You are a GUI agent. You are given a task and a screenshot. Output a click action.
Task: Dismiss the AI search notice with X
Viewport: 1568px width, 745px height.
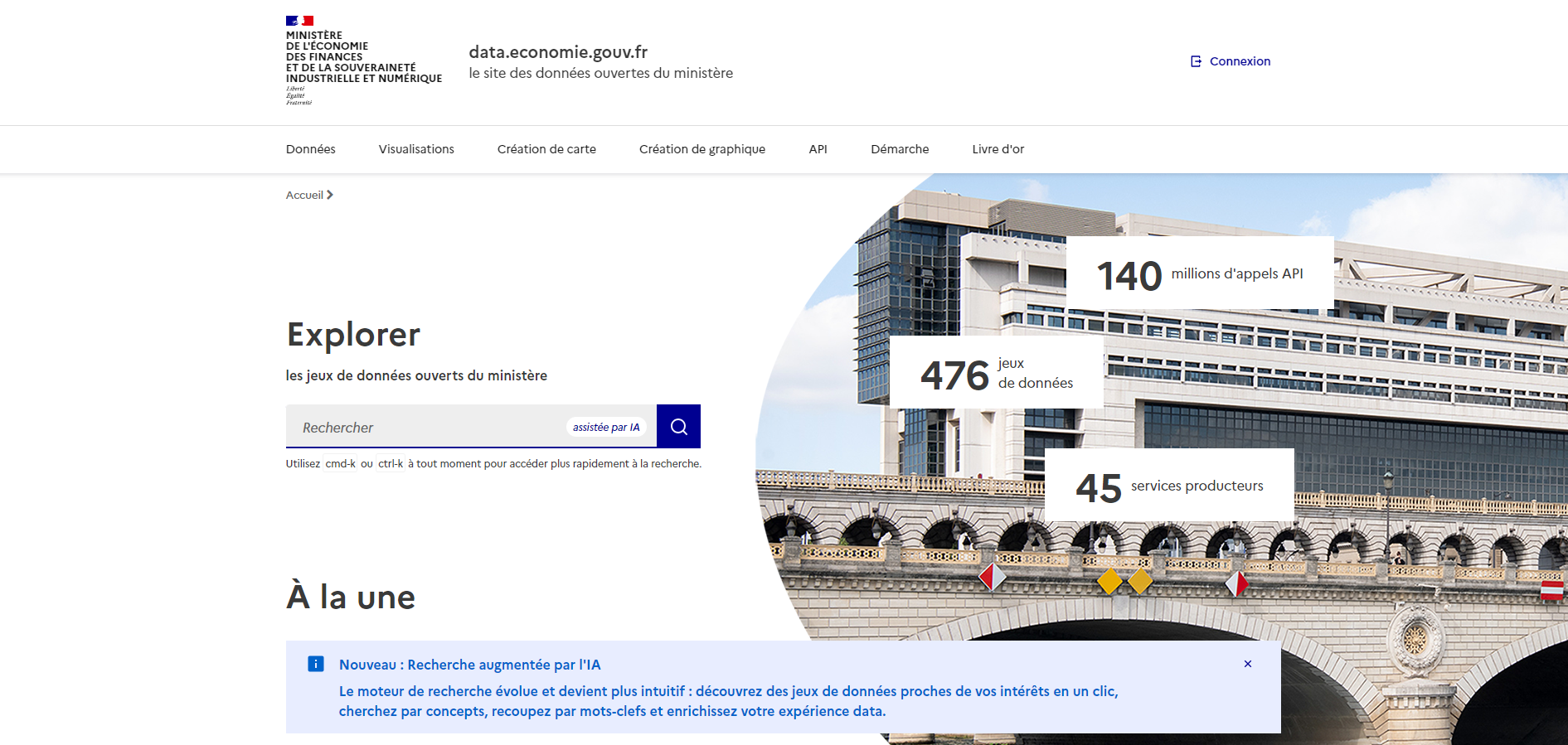1248,664
